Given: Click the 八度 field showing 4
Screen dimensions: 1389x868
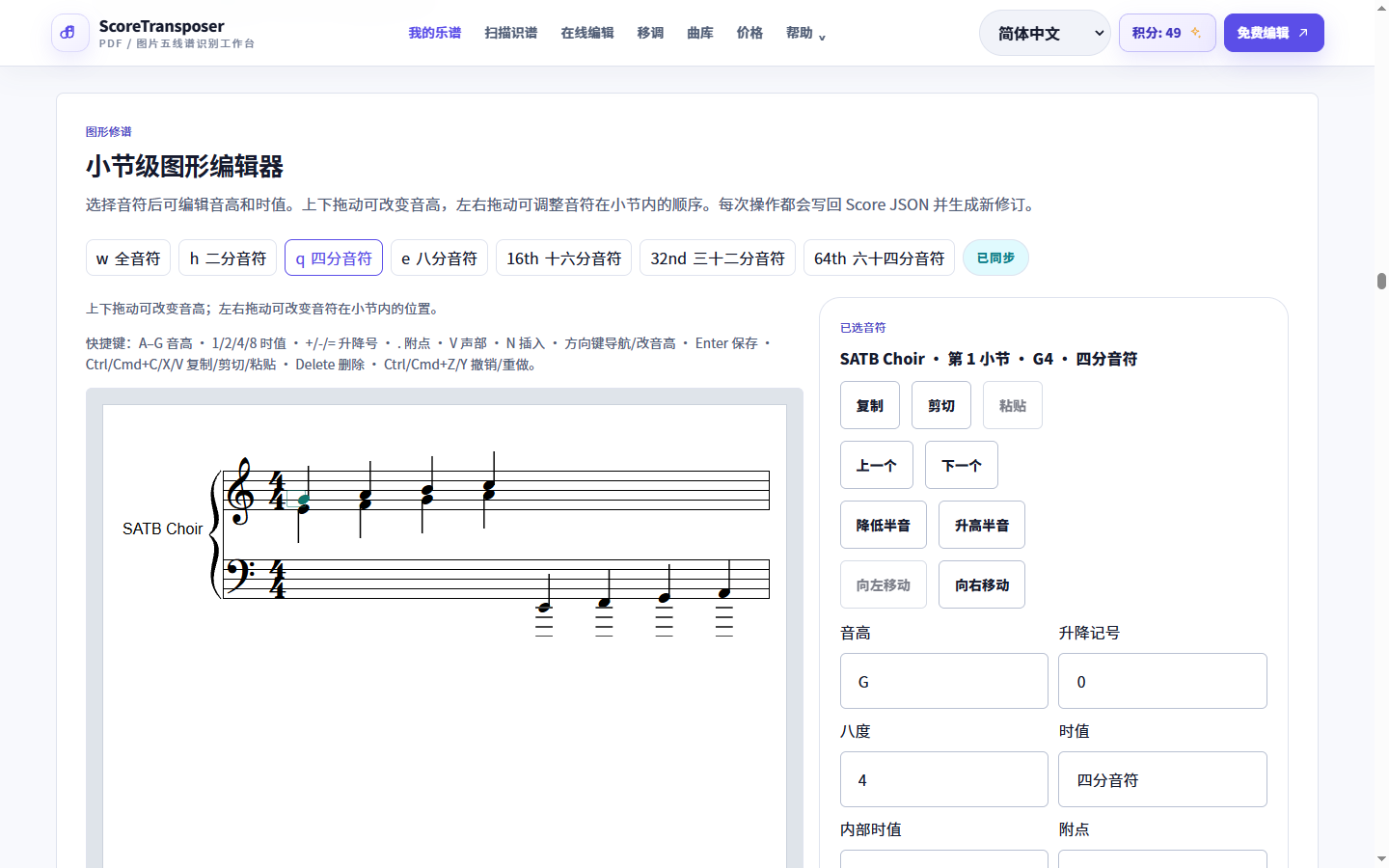Looking at the screenshot, I should [944, 779].
